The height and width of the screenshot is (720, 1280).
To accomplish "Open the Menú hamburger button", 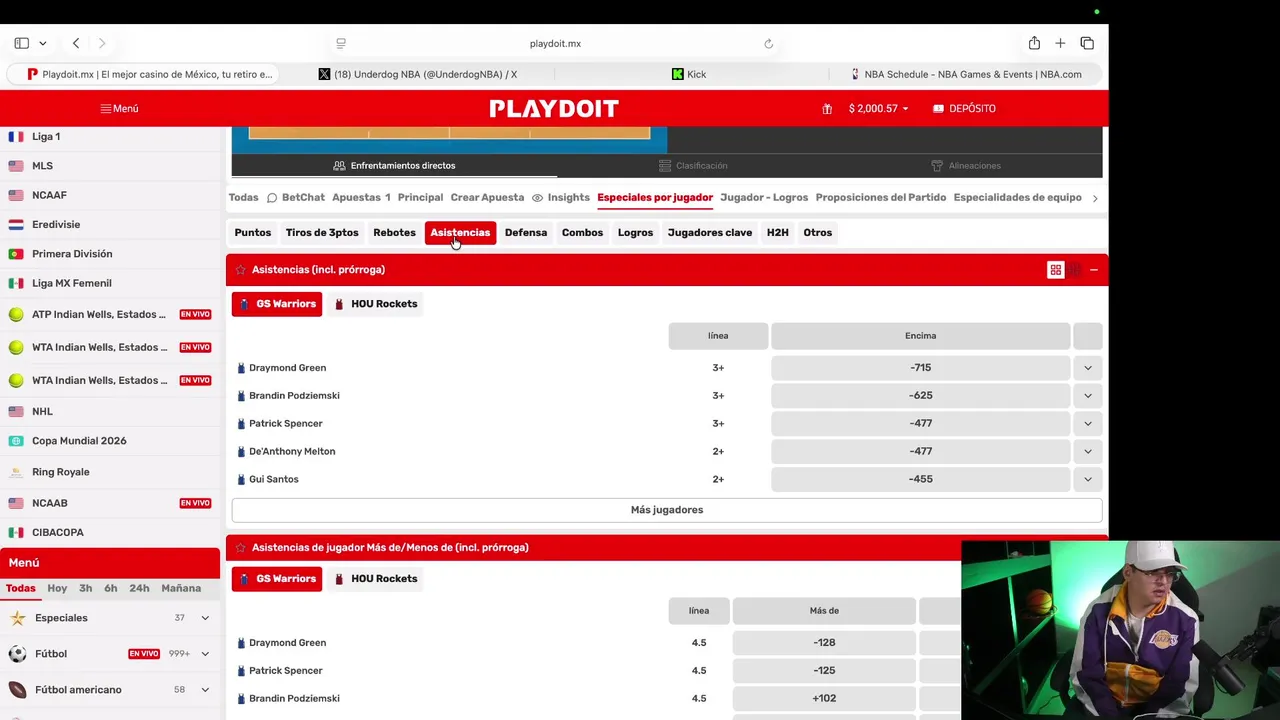I will tap(119, 108).
